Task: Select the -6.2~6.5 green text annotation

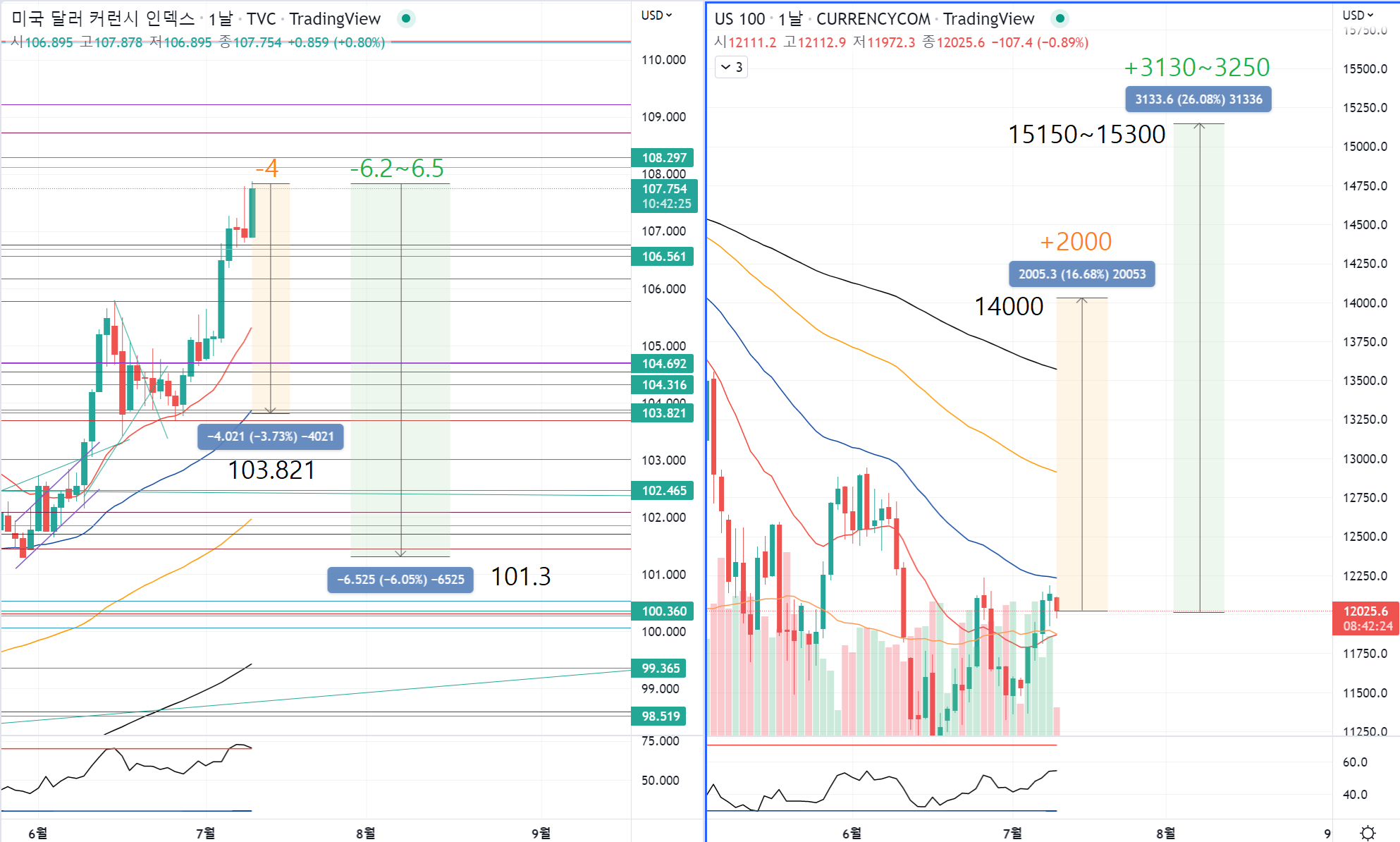Action: coord(397,169)
